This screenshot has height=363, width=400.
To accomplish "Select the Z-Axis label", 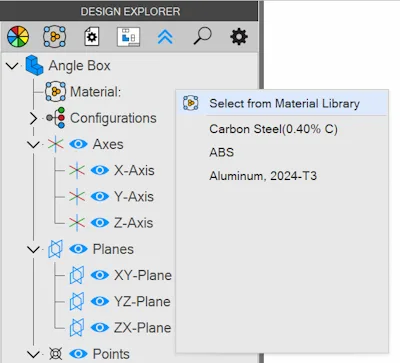I will (x=134, y=223).
